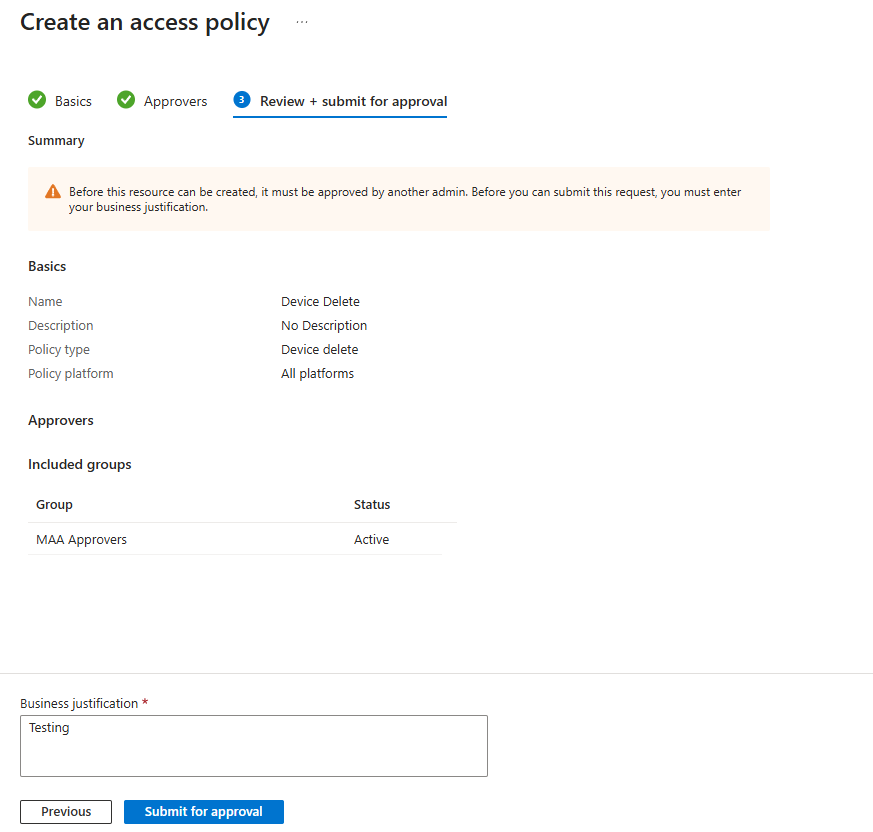Image resolution: width=873 pixels, height=832 pixels.
Task: Click the No Description value text
Action: click(324, 326)
